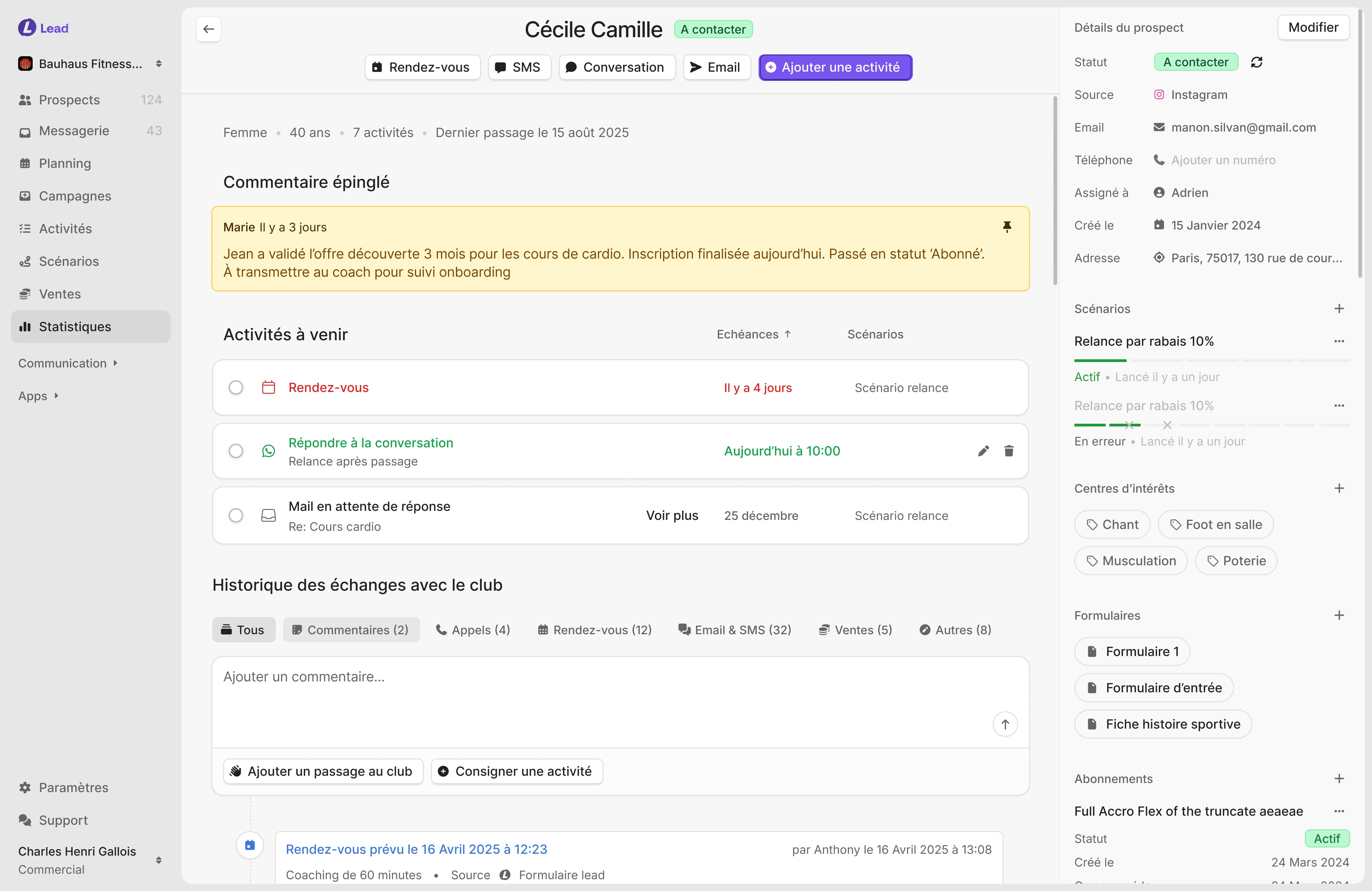Click the pencil edit icon on conversation activity

(983, 451)
